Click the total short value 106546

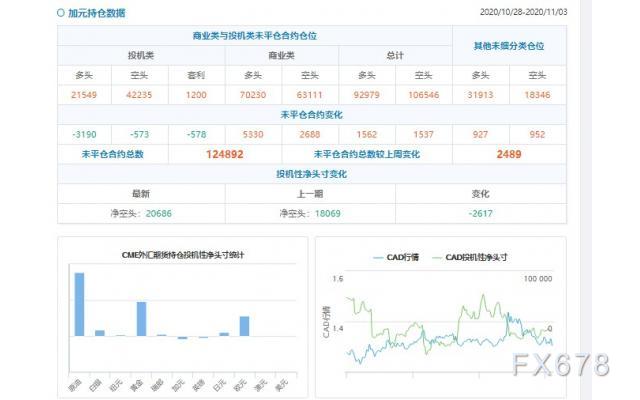tap(424, 95)
